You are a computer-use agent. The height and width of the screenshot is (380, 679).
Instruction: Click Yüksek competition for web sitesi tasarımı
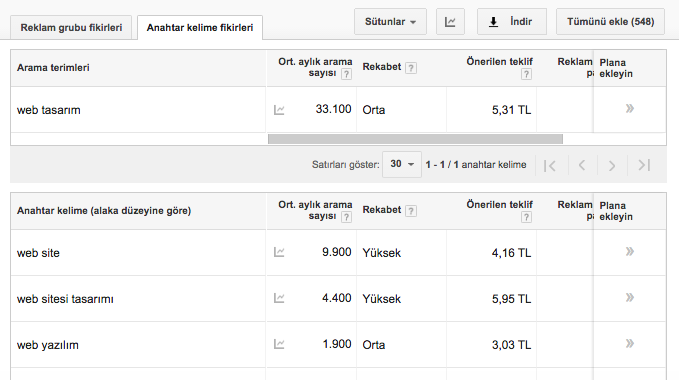click(x=382, y=299)
